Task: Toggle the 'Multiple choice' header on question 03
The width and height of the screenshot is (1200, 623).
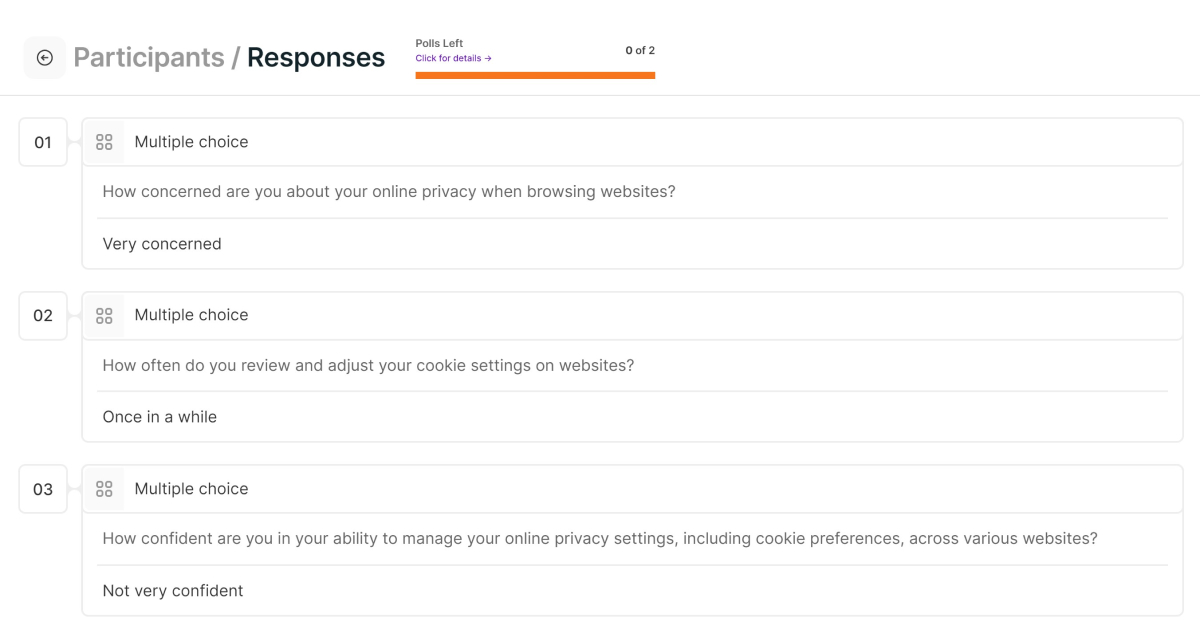Action: (x=191, y=488)
